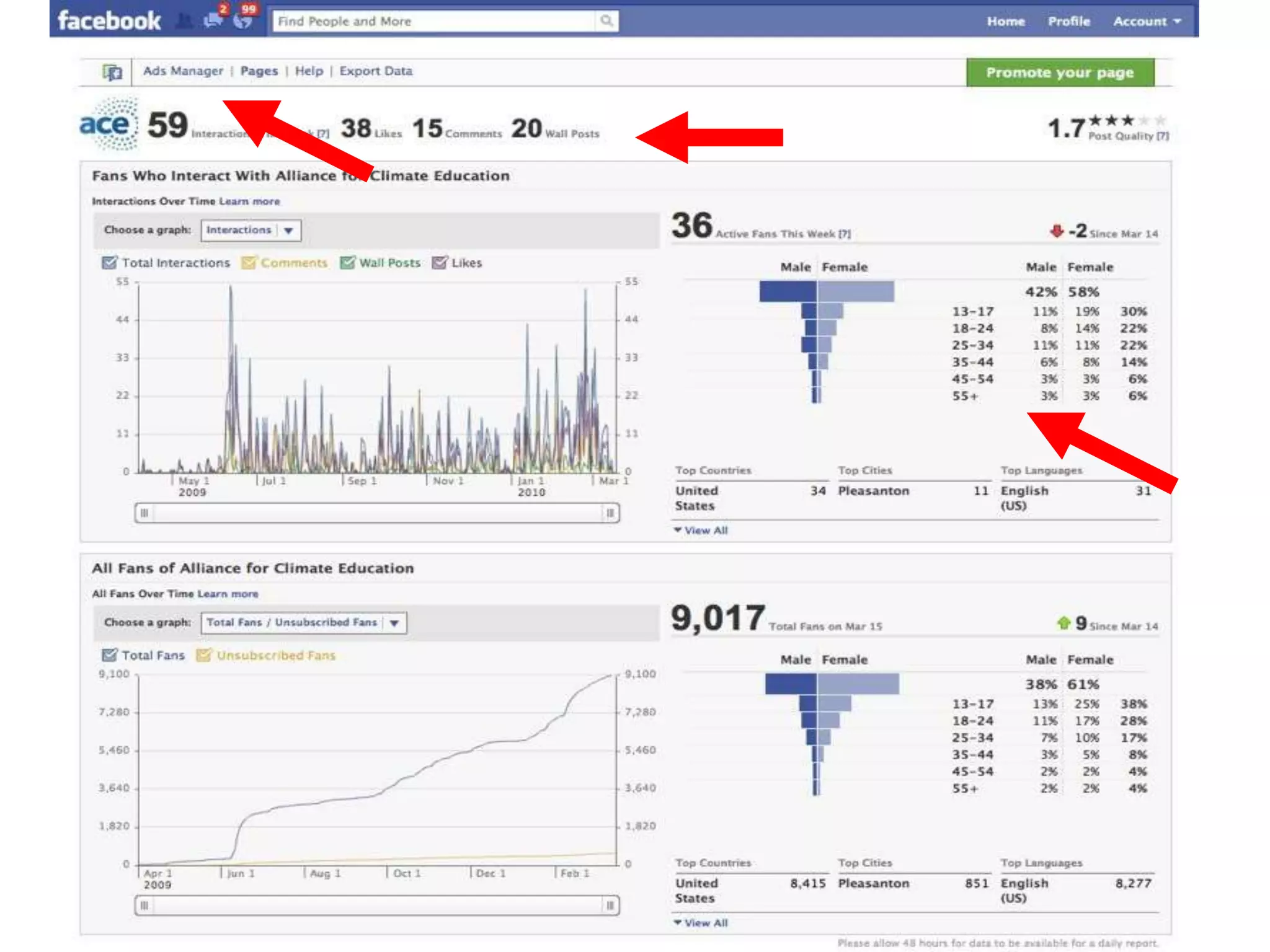The width and height of the screenshot is (1270, 952).
Task: Expand View All under interacting fans countries
Action: (x=701, y=531)
